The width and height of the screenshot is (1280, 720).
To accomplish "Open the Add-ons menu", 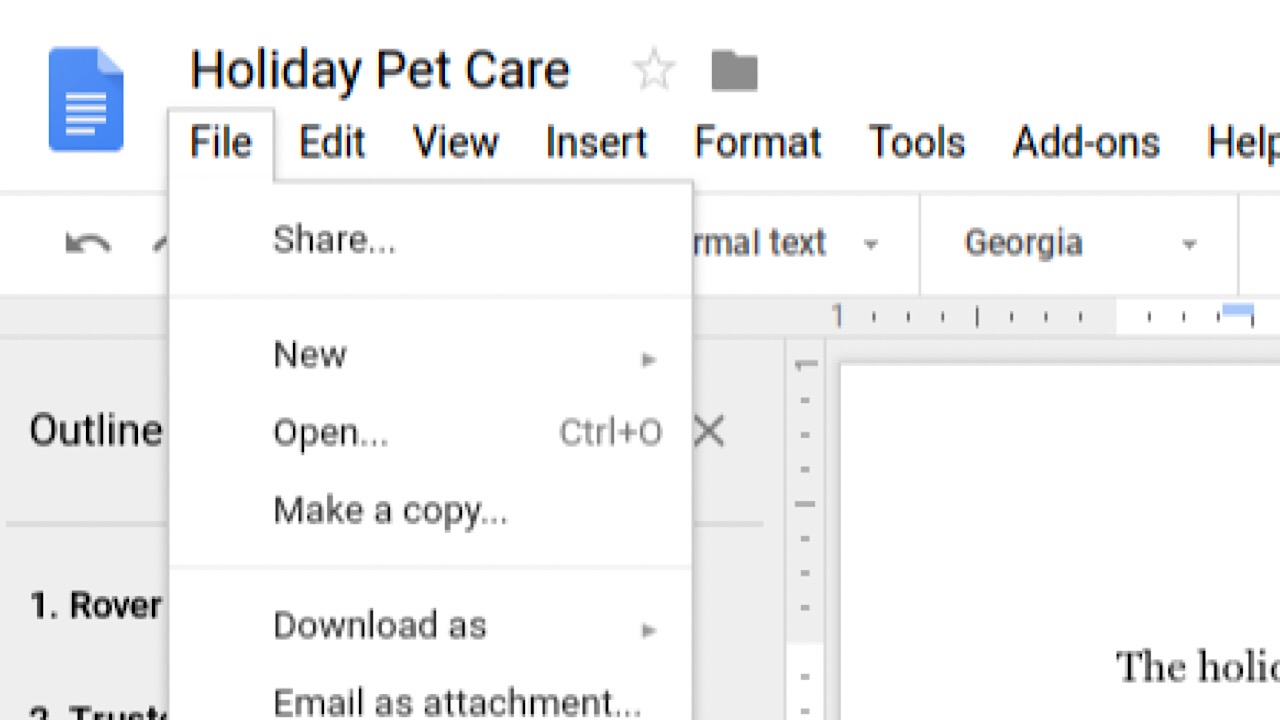I will point(1086,143).
